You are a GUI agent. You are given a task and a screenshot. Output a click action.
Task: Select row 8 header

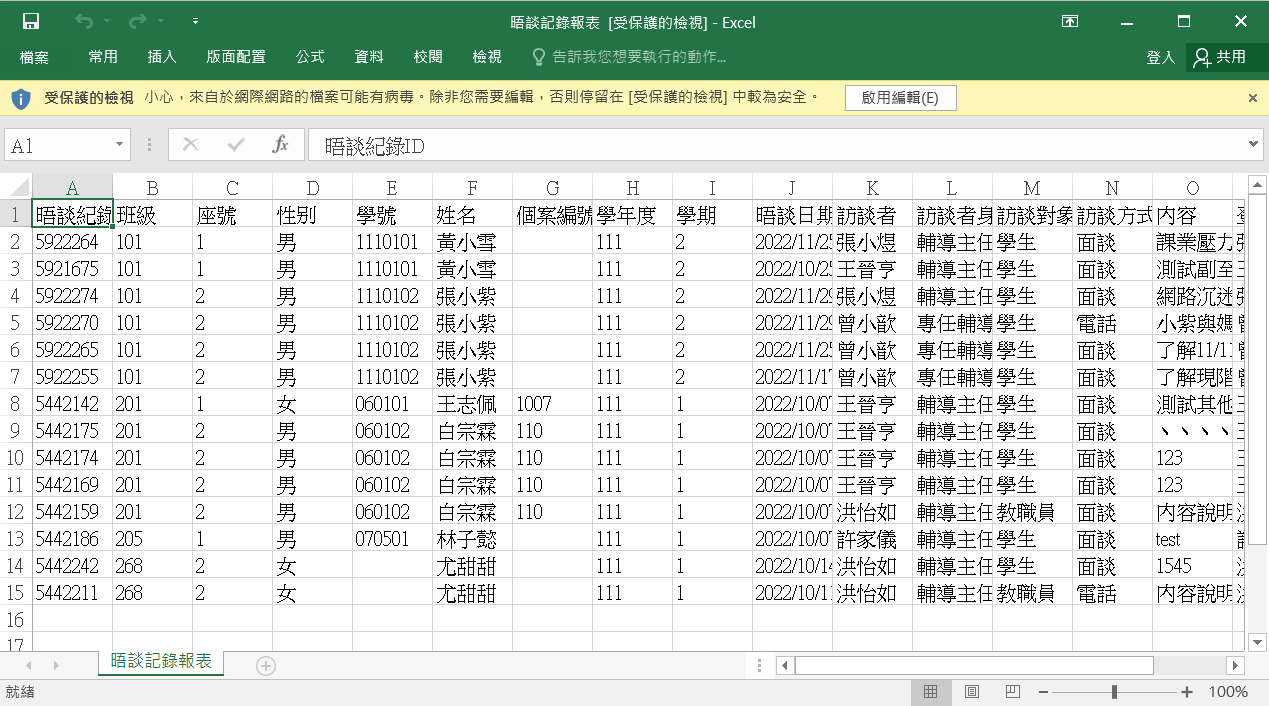point(16,404)
